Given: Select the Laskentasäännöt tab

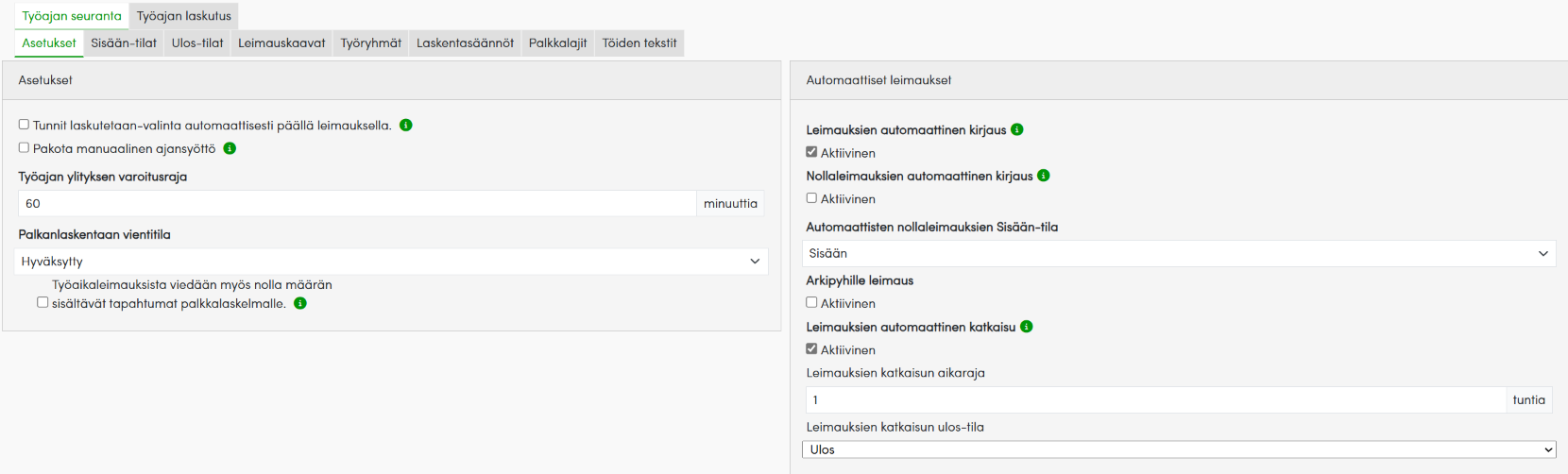Looking at the screenshot, I should tap(465, 43).
